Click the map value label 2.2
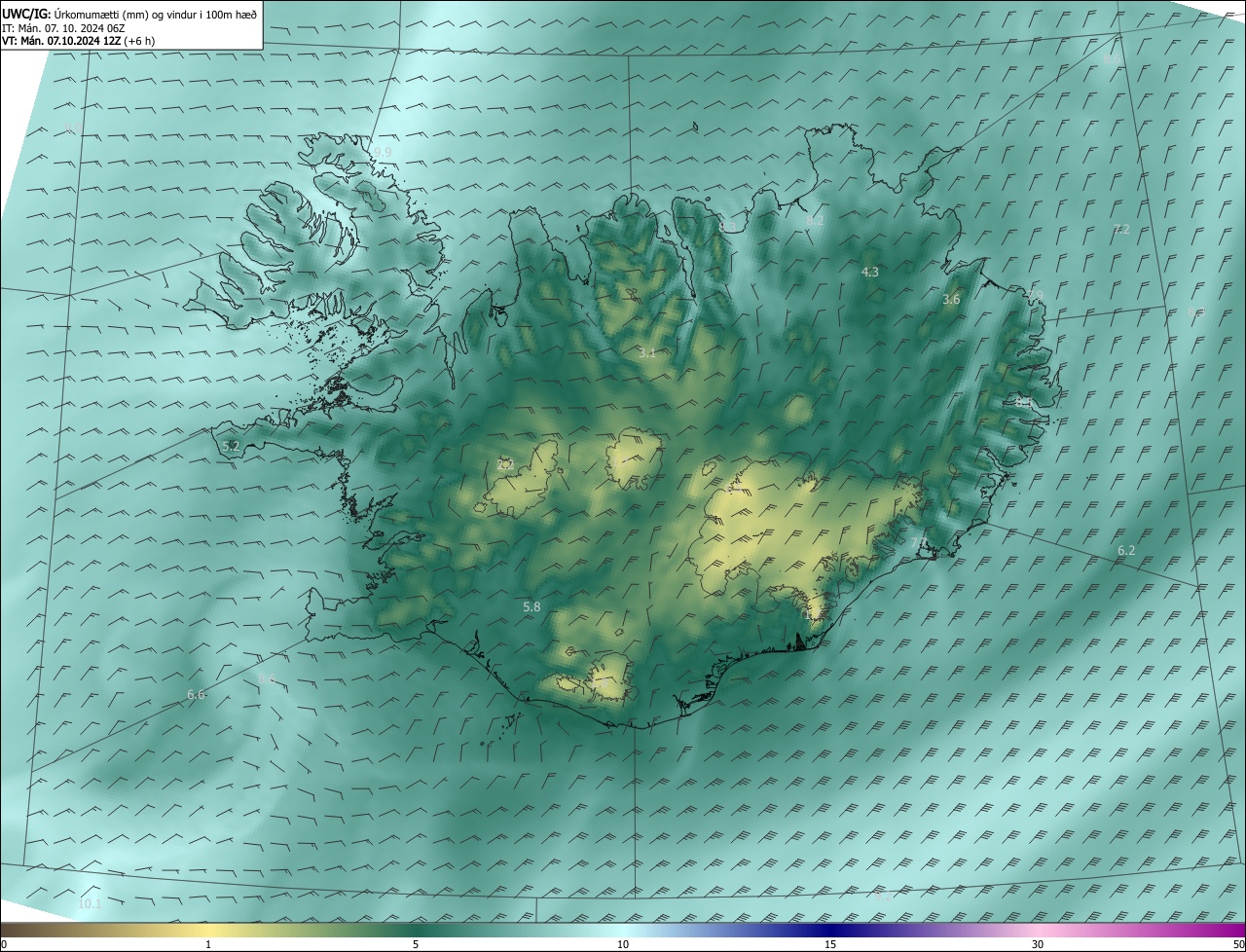Screen dimensions: 1246x952 [505, 464]
